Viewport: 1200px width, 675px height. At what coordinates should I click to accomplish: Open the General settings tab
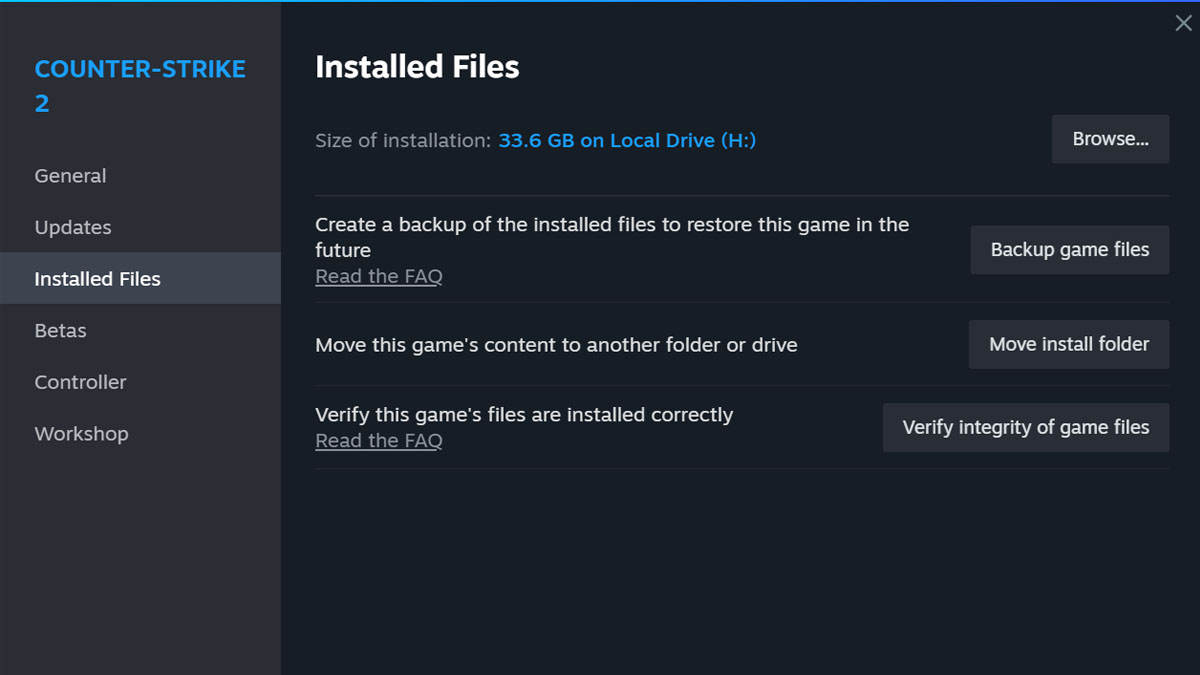70,176
